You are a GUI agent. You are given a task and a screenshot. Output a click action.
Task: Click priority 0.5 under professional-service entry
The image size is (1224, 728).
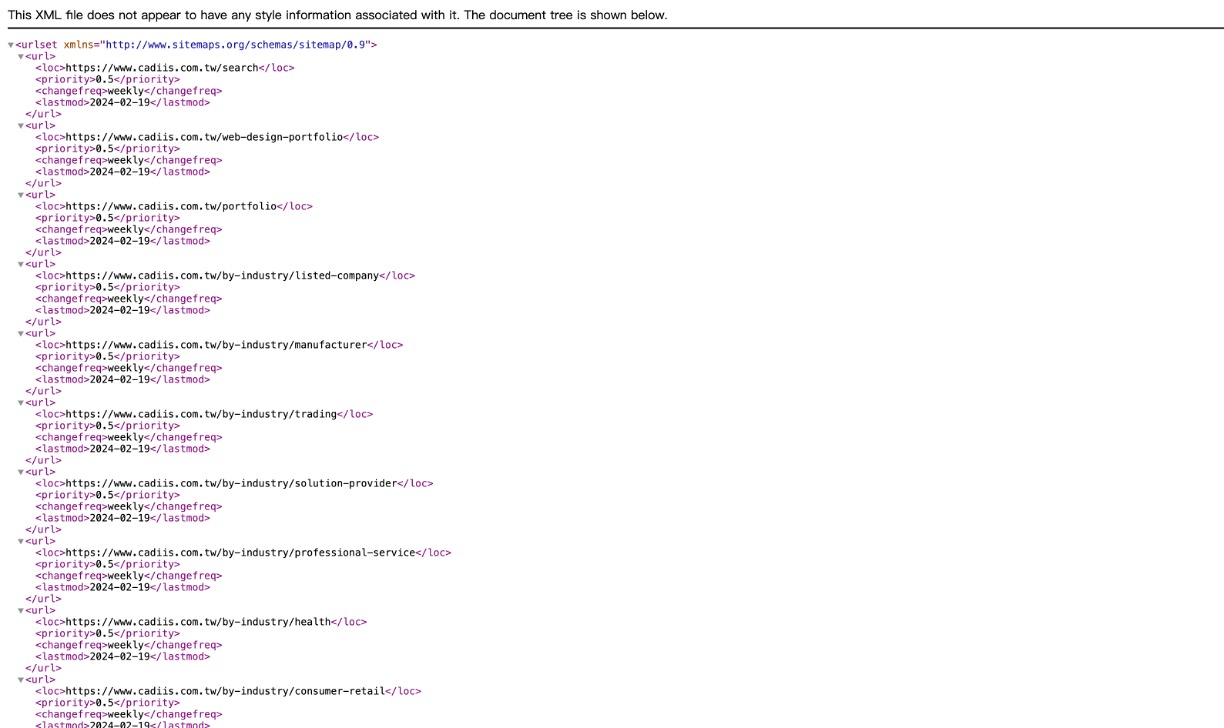click(105, 564)
